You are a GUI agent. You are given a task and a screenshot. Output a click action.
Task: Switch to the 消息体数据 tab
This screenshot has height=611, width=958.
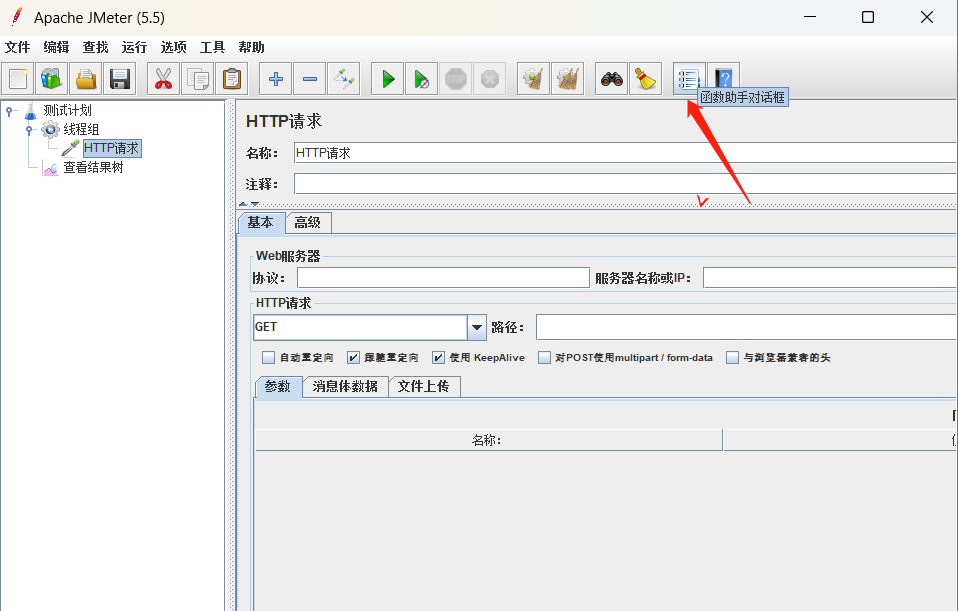click(x=345, y=386)
